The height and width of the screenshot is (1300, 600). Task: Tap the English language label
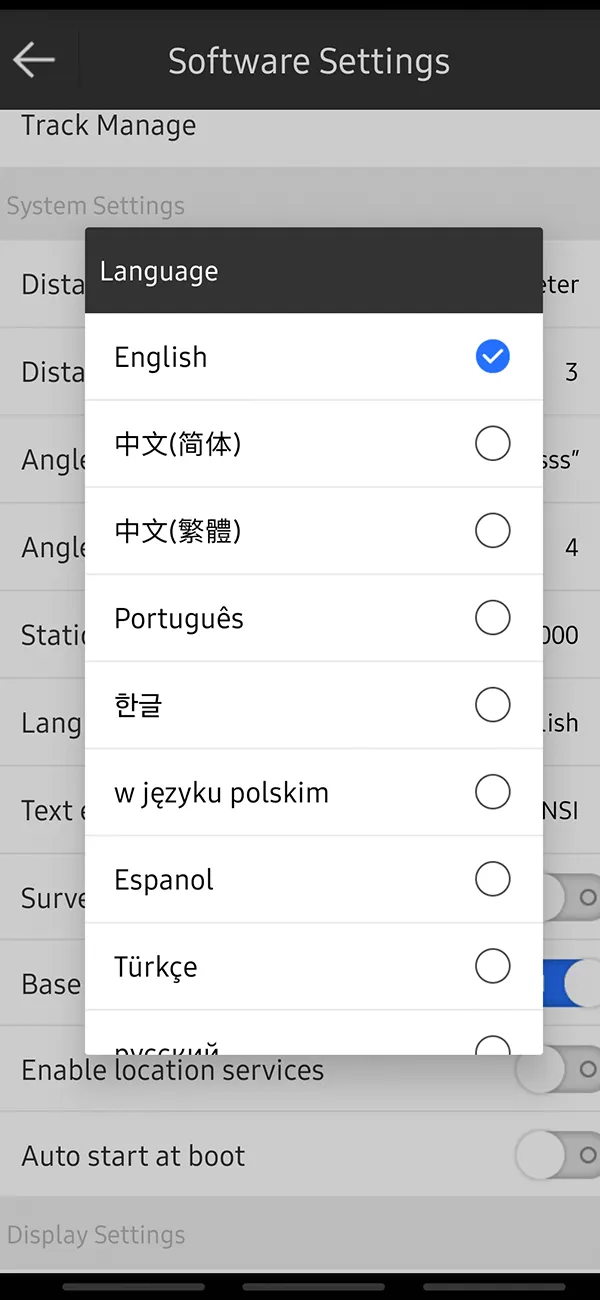coord(161,357)
